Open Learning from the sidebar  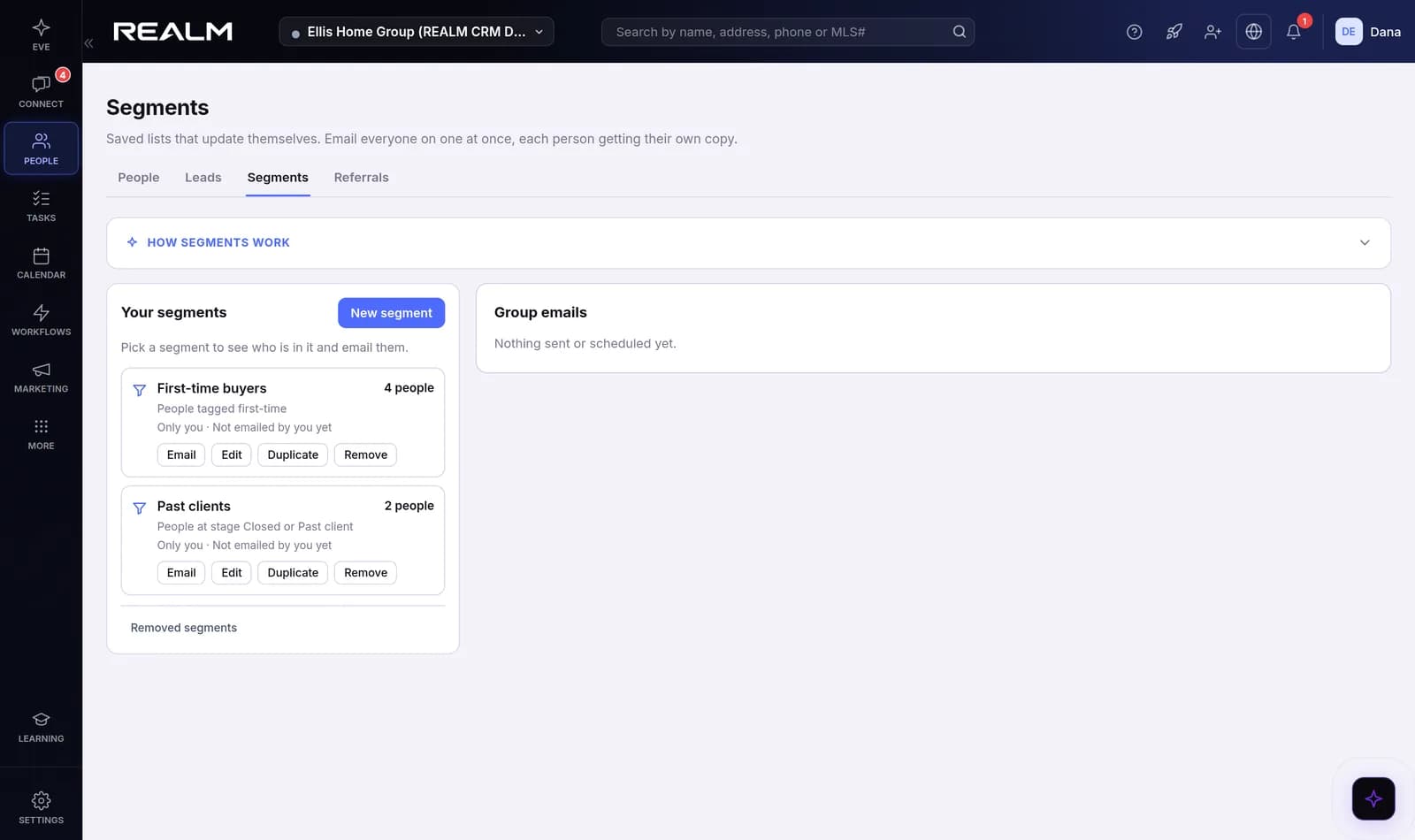point(41,727)
